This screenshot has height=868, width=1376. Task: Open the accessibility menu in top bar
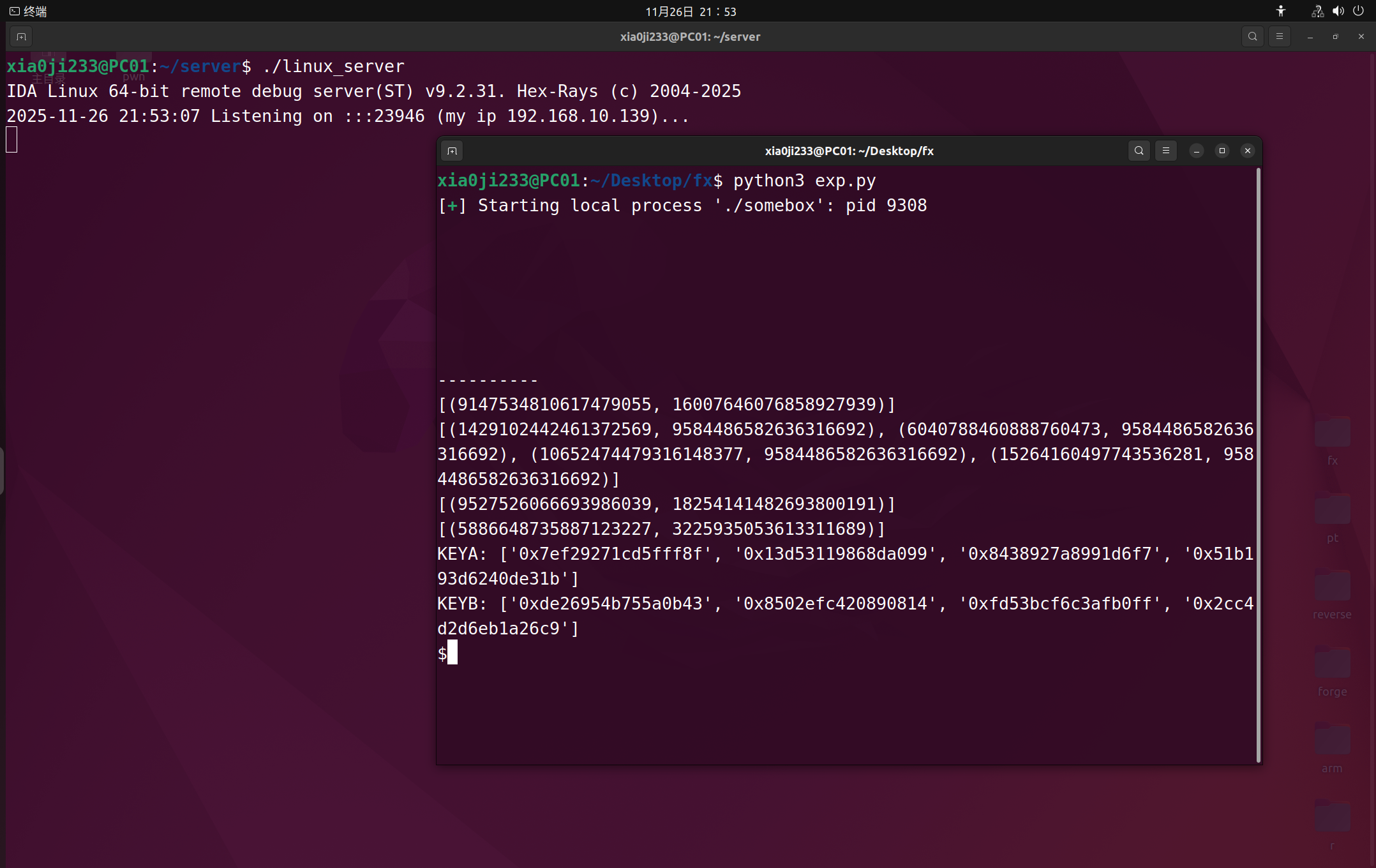point(1280,11)
